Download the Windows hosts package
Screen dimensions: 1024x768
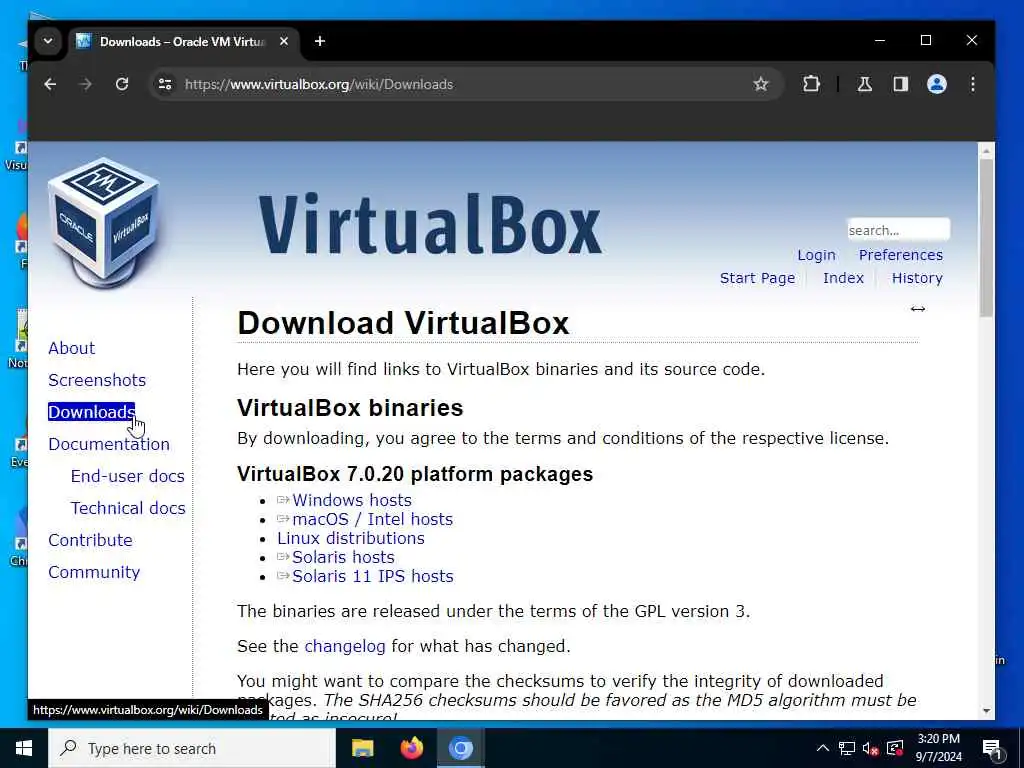(351, 500)
